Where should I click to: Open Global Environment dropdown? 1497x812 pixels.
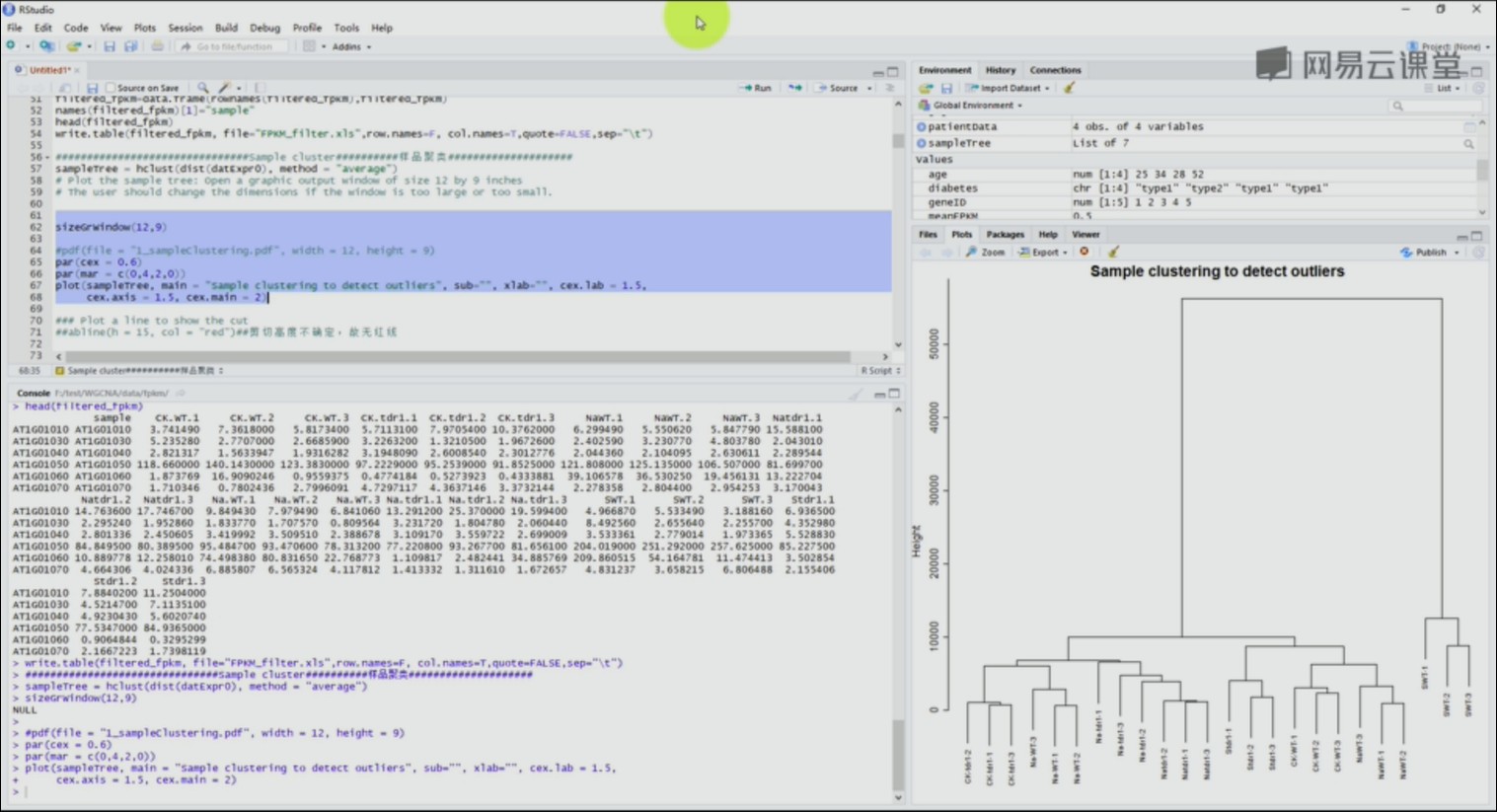click(x=971, y=105)
